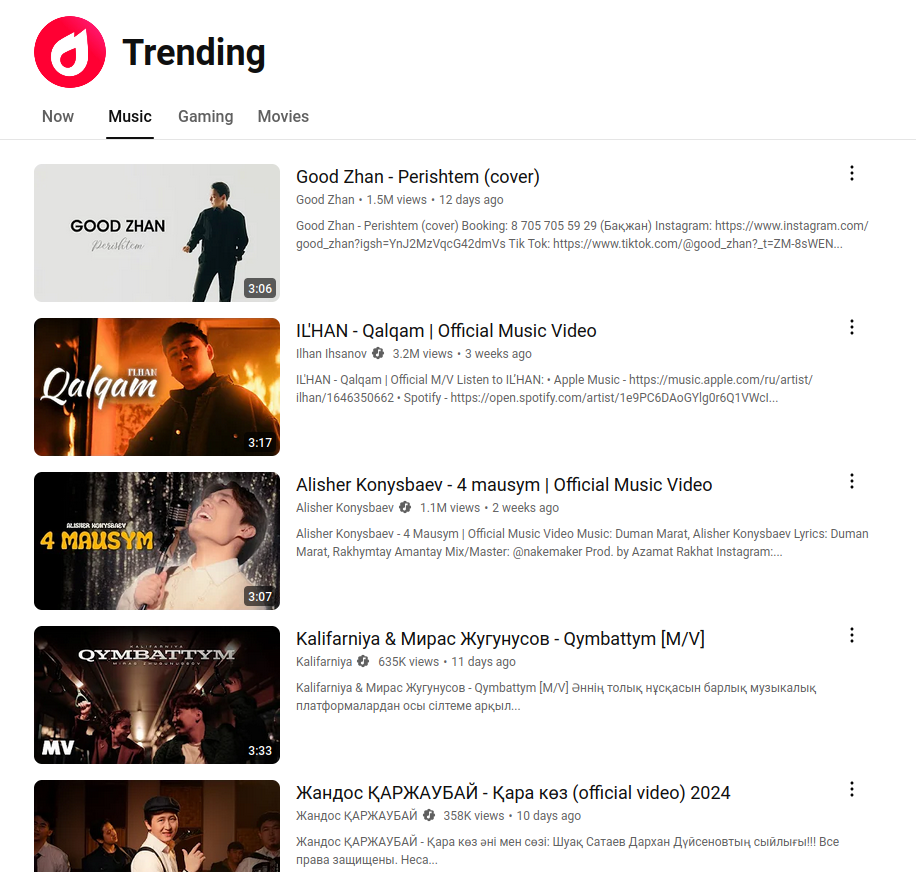
Task: Click the red Trending music logo icon
Action: pyautogui.click(x=70, y=52)
